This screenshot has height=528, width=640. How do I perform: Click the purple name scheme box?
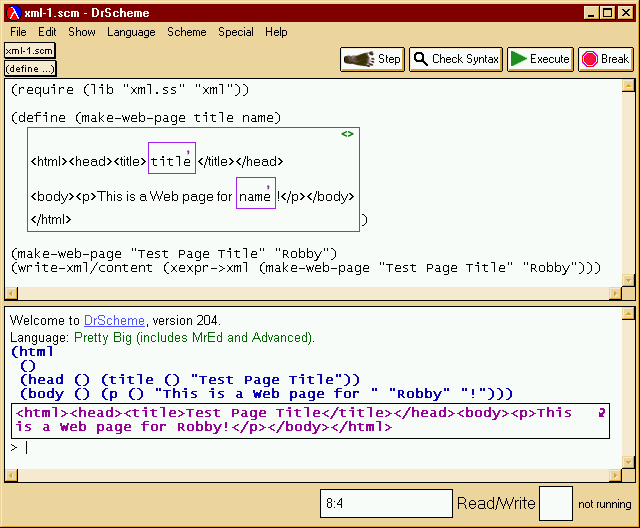[x=256, y=193]
